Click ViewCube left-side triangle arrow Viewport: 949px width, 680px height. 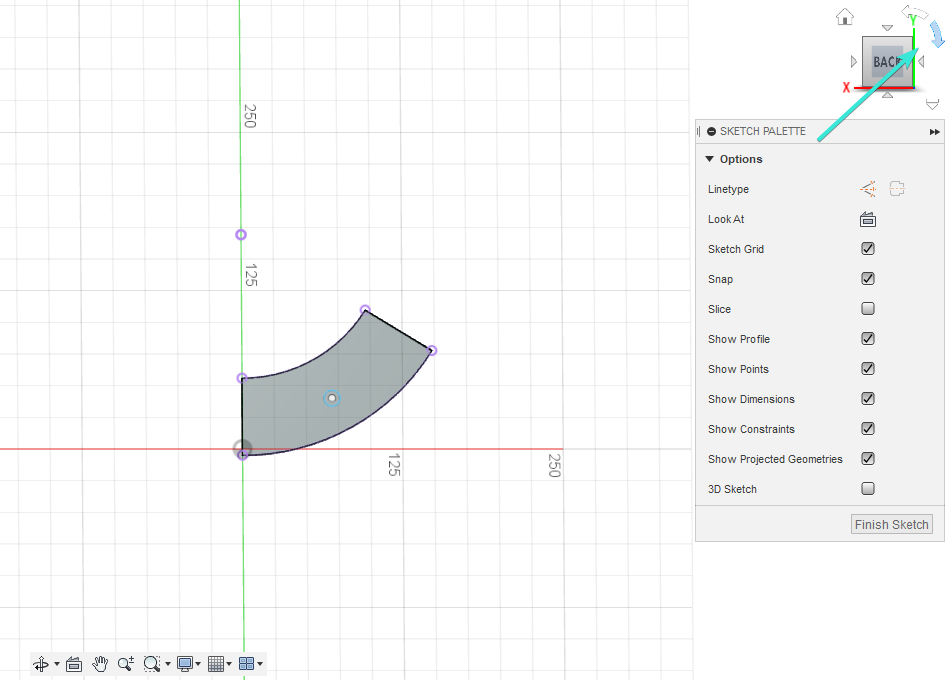854,62
